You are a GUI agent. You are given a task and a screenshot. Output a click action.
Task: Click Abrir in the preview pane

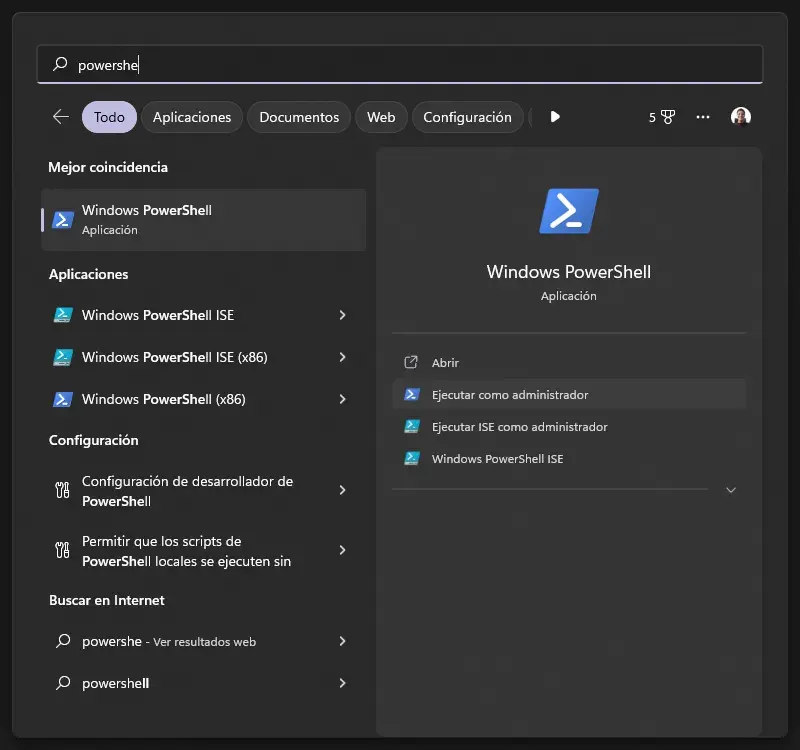[x=569, y=362]
